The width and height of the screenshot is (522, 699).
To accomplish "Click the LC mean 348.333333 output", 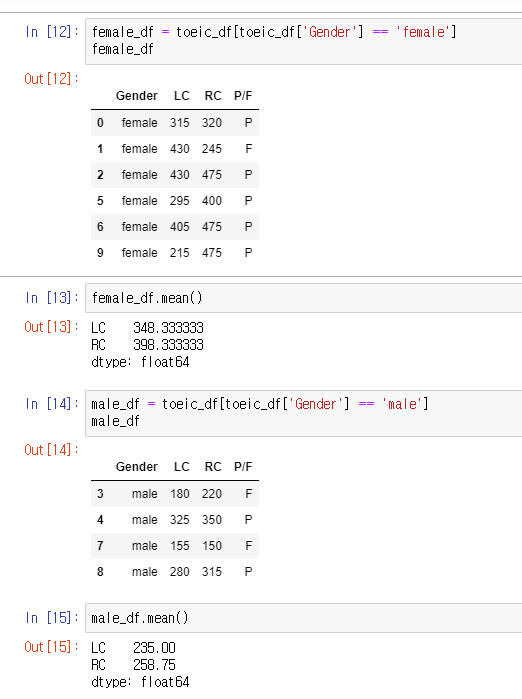I will 168,328.
